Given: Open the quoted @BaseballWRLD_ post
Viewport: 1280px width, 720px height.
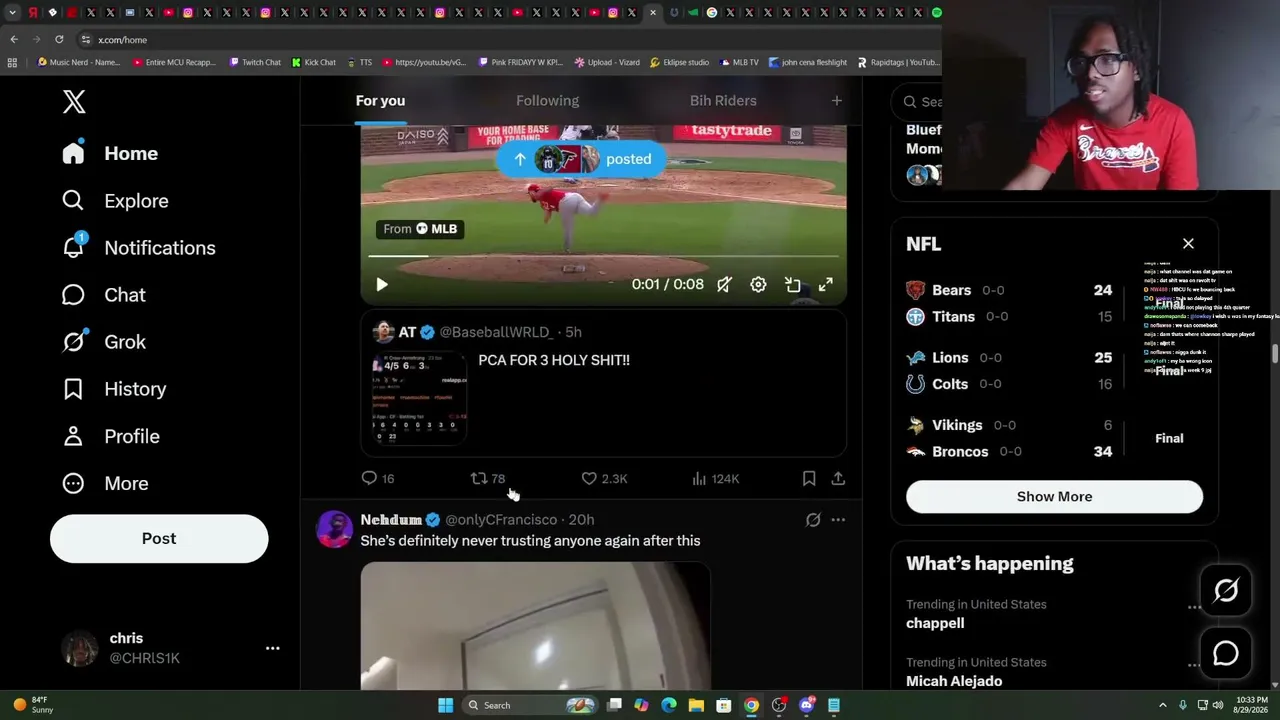Looking at the screenshot, I should pyautogui.click(x=603, y=384).
